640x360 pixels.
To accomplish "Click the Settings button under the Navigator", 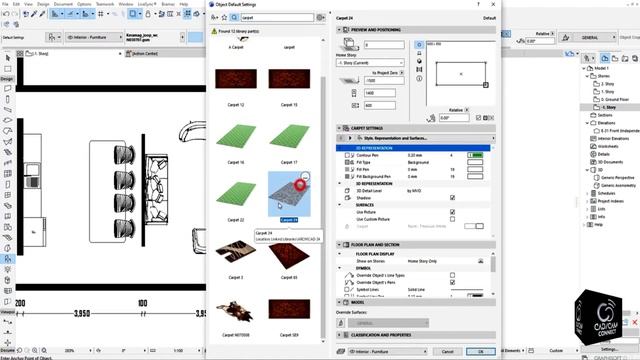I will pyautogui.click(x=609, y=349).
